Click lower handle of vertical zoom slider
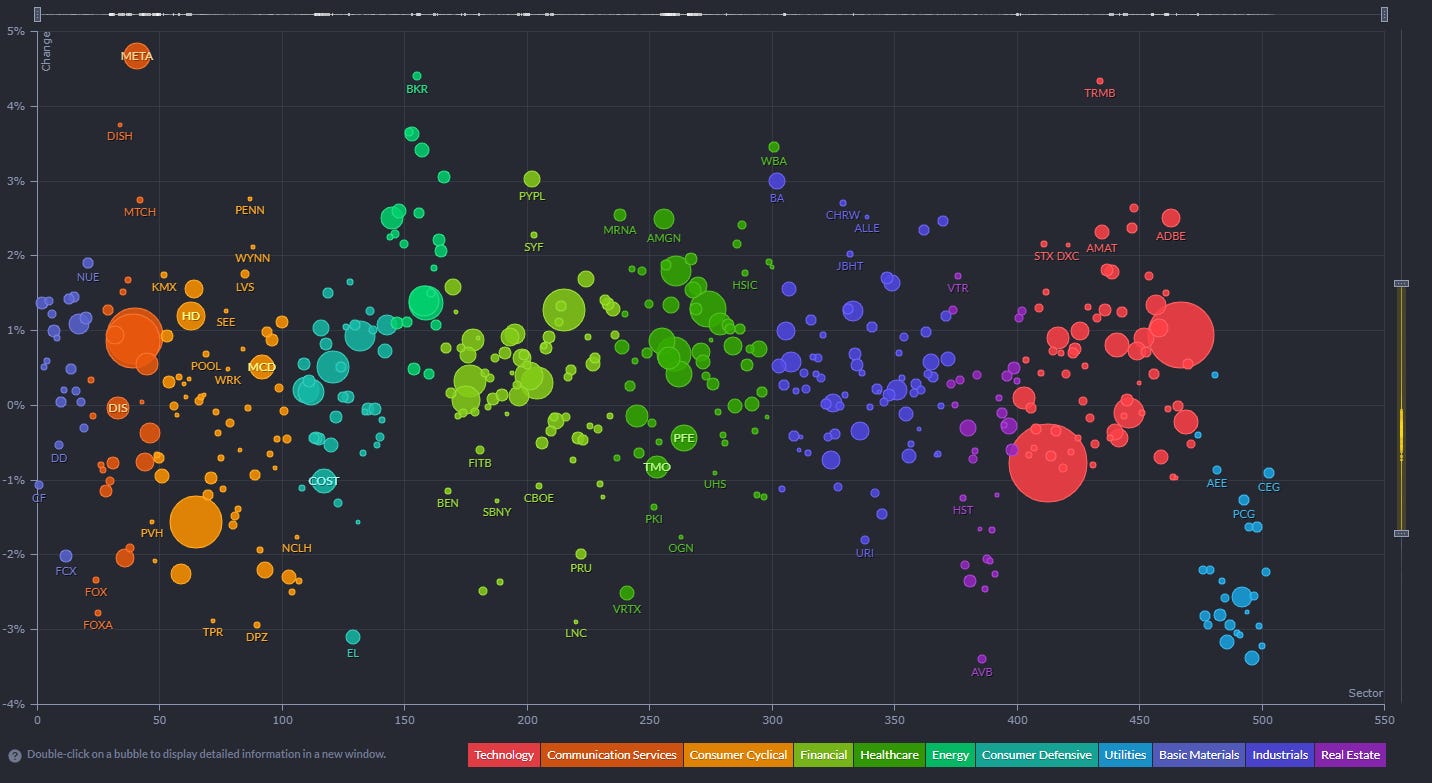Image resolution: width=1432 pixels, height=783 pixels. point(1401,533)
